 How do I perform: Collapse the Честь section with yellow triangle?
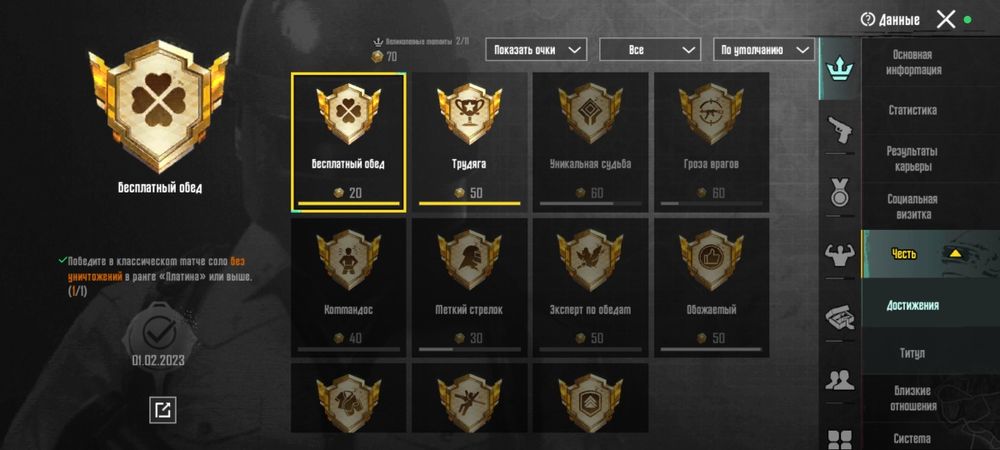coord(931,254)
